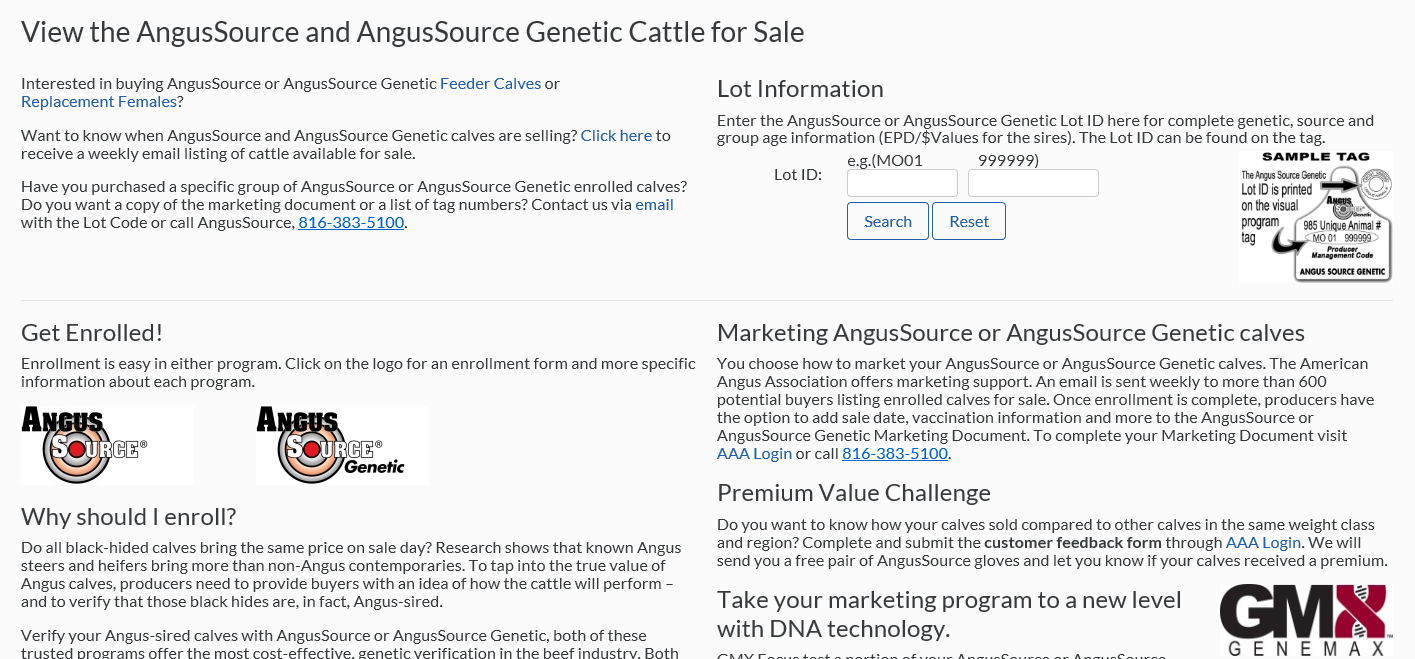The image size is (1415, 659).
Task: Open the AngusSource Genetic logo enrollment form
Action: pyautogui.click(x=342, y=445)
